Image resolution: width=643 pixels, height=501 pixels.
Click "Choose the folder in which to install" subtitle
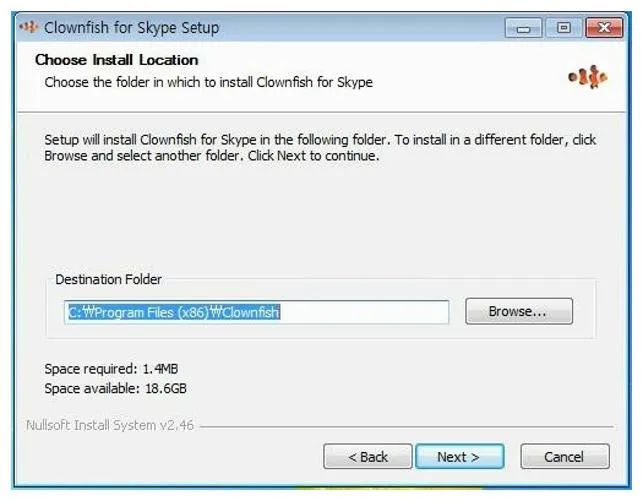point(208,82)
